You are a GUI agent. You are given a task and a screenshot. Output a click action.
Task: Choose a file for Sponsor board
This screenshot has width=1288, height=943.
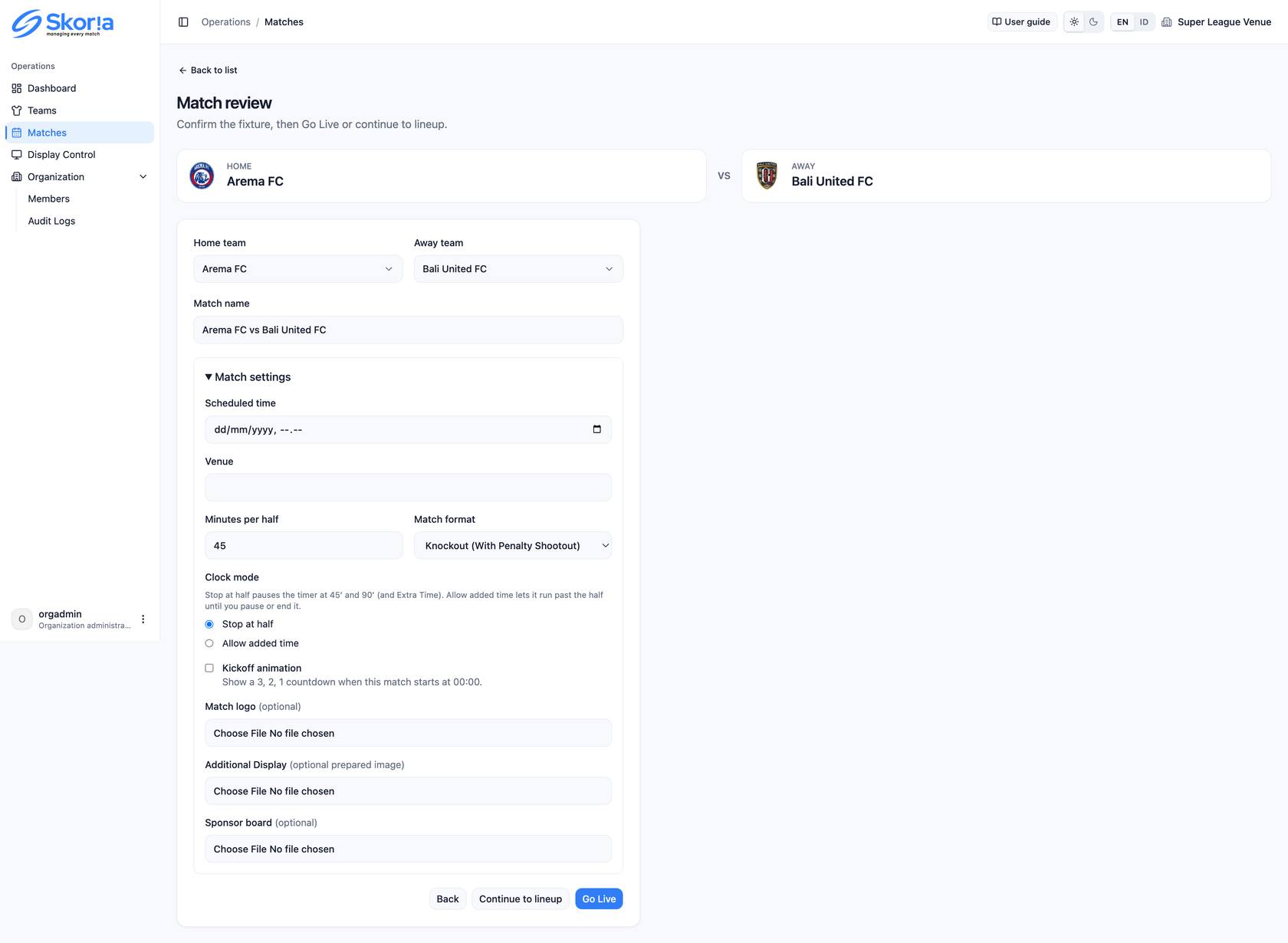click(x=408, y=849)
